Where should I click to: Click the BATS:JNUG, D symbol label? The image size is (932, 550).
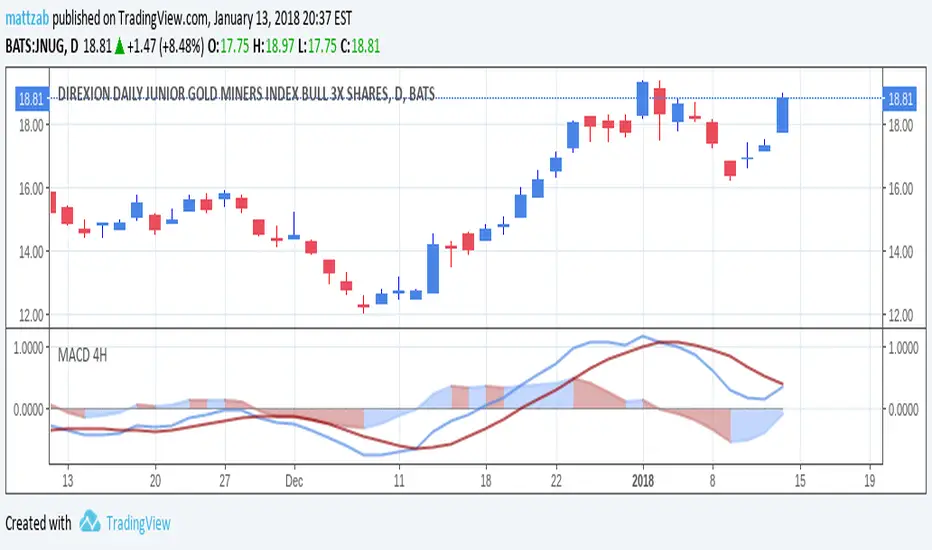42,46
